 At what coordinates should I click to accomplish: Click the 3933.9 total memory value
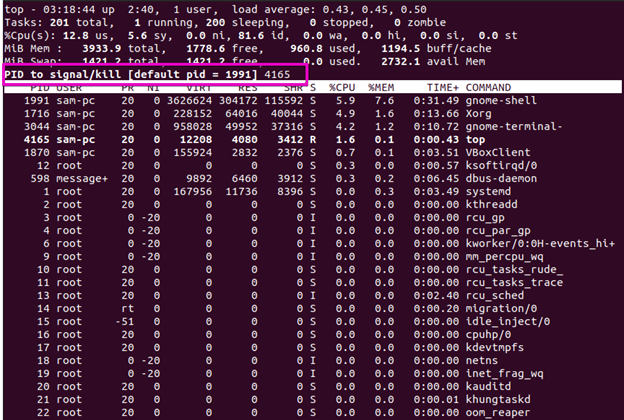pos(101,49)
